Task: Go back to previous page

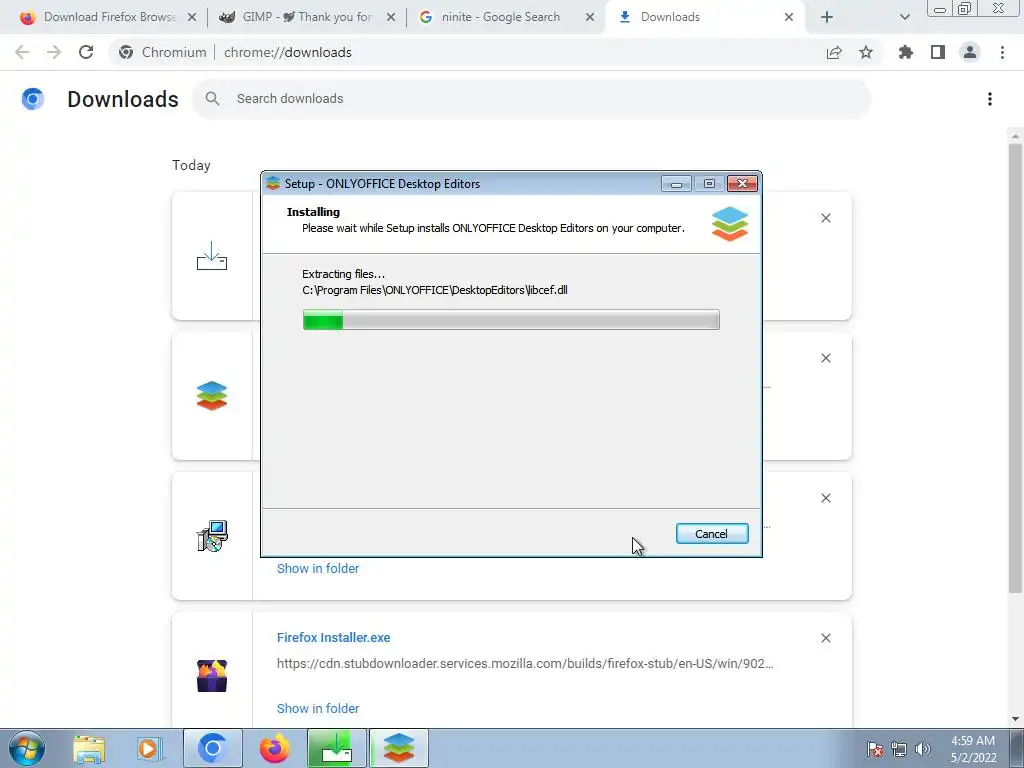Action: [22, 52]
